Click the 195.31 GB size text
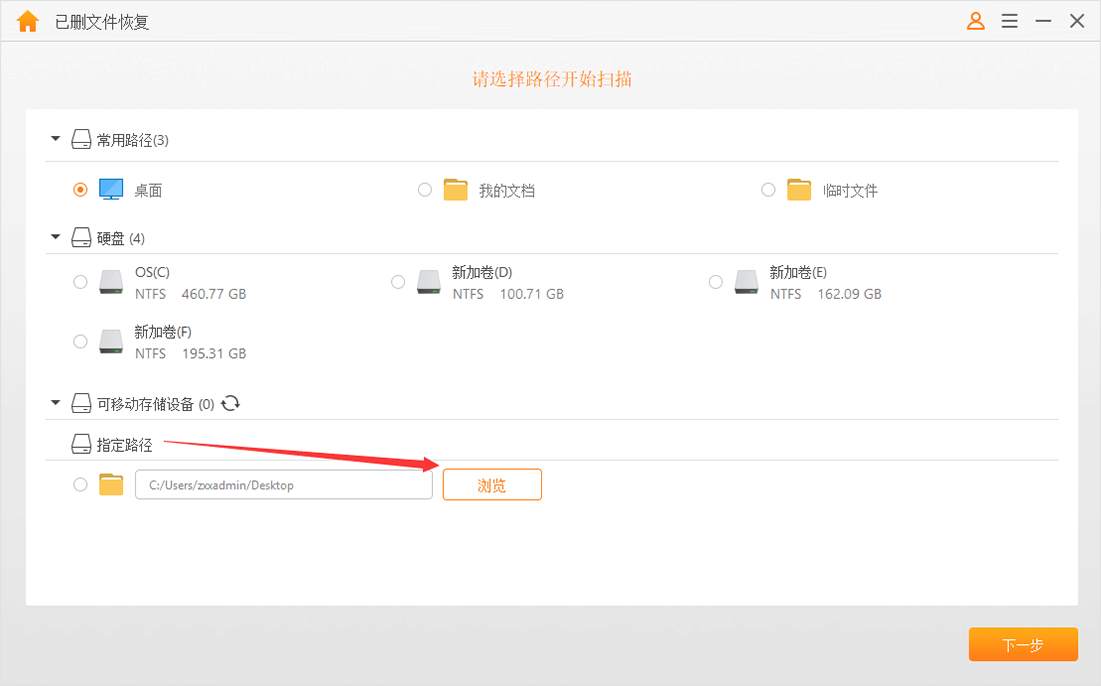 214,354
